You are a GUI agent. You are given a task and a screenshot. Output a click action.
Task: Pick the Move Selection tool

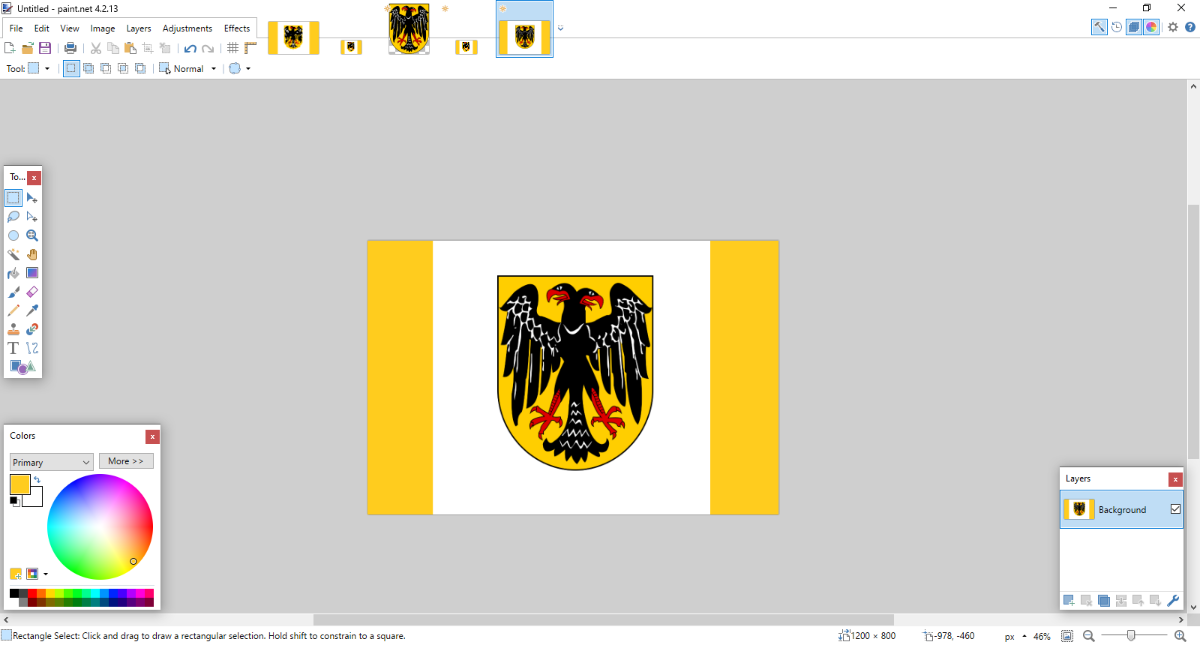32,216
